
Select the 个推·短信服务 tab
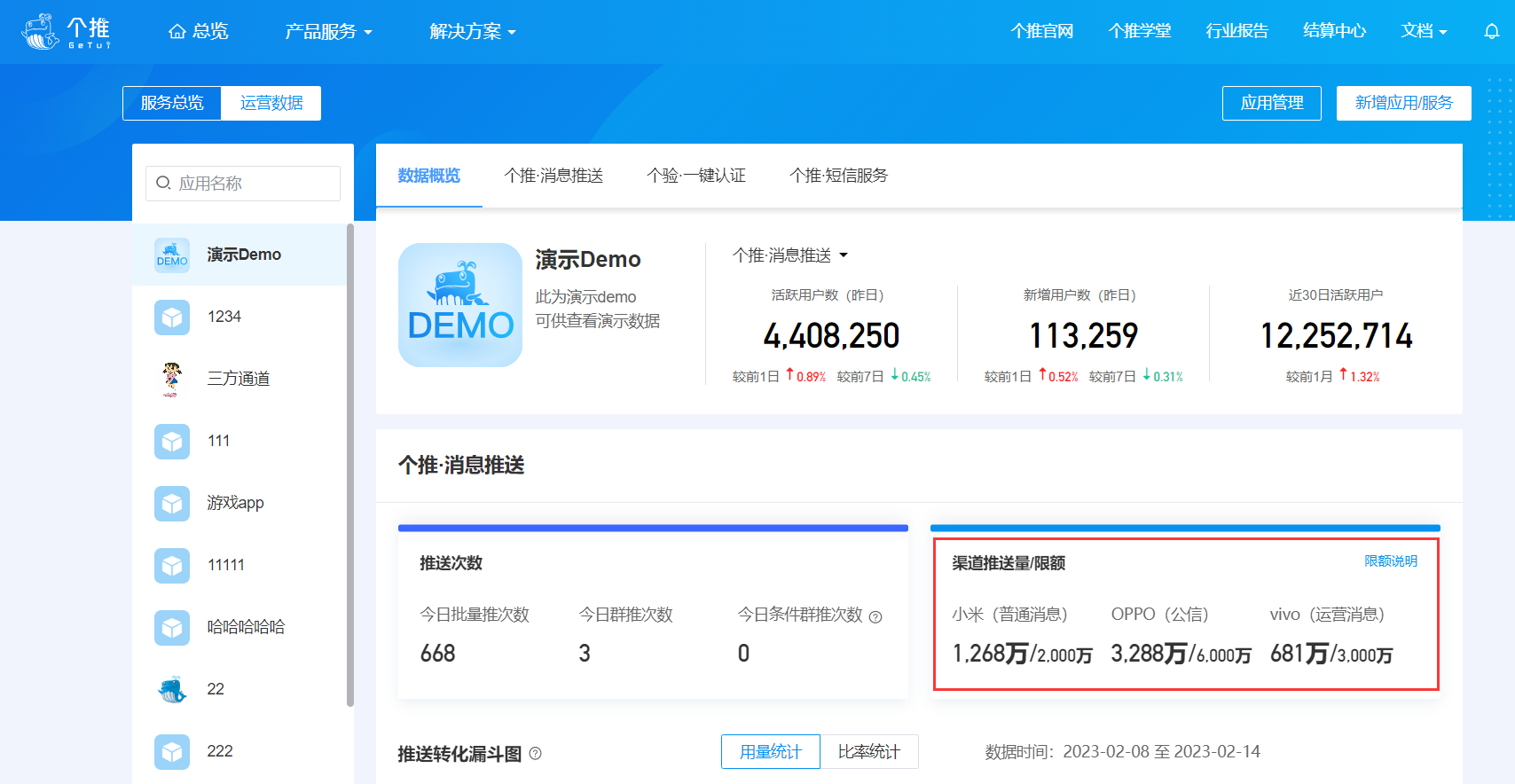[x=839, y=176]
